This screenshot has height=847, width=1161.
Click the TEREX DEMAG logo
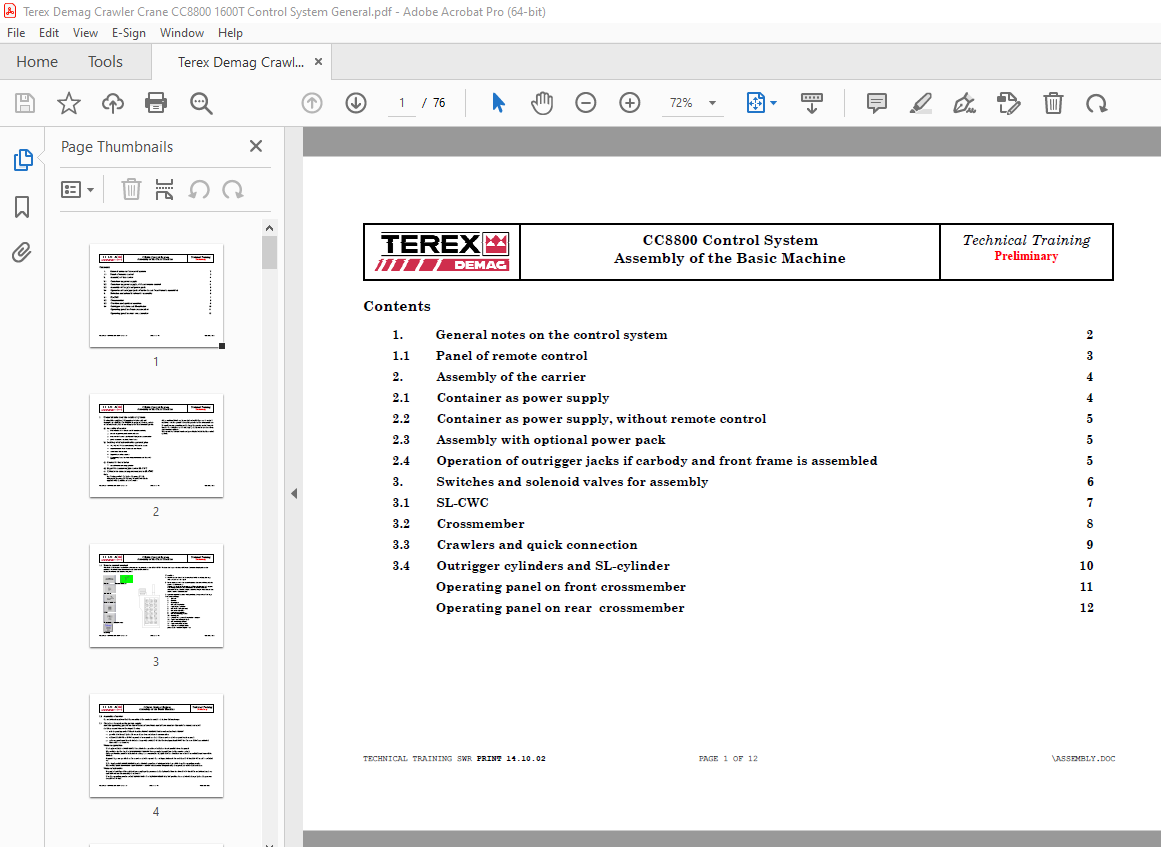pyautogui.click(x=443, y=252)
